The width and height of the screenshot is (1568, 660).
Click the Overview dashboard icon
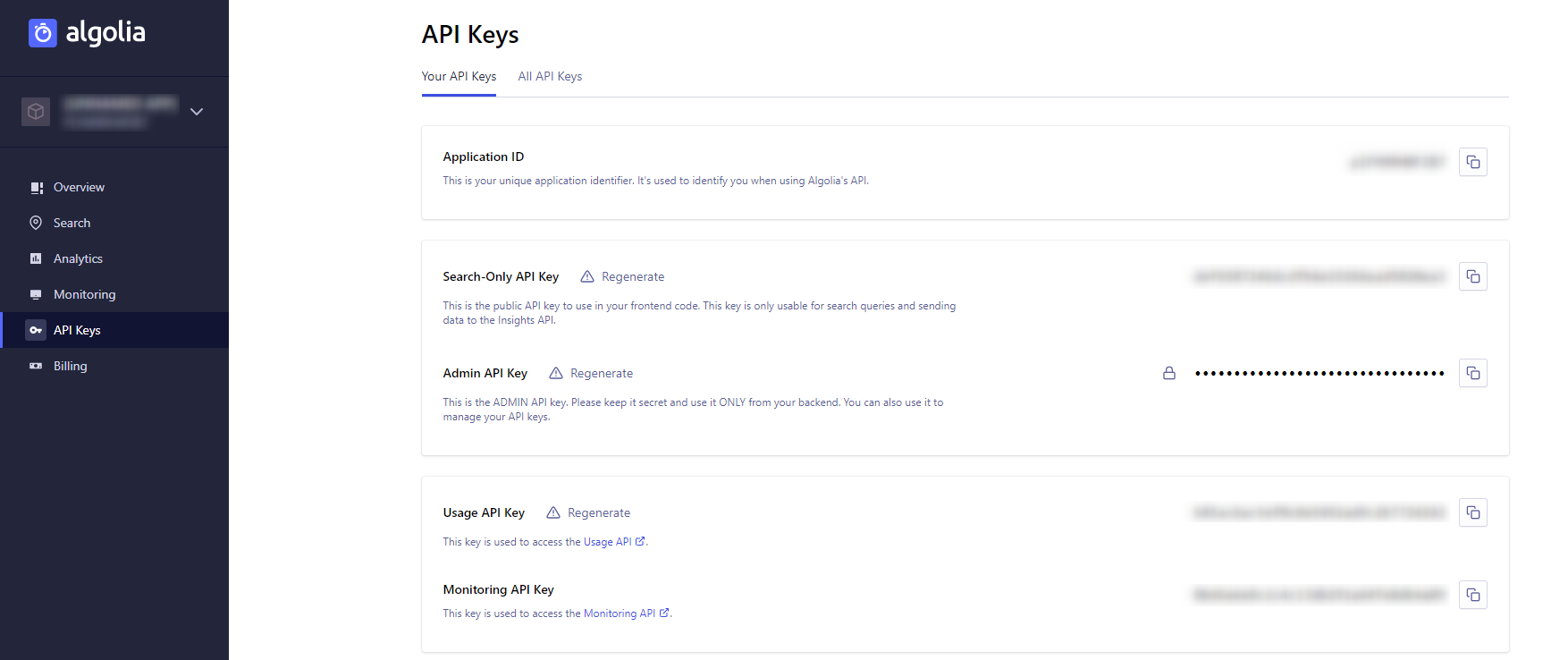(x=36, y=188)
